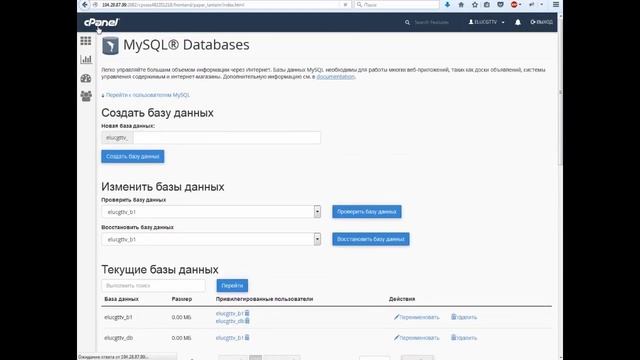The height and width of the screenshot is (360, 640).
Task: Open privileged user elucgttv_b1 in first row
Action: coord(229,313)
